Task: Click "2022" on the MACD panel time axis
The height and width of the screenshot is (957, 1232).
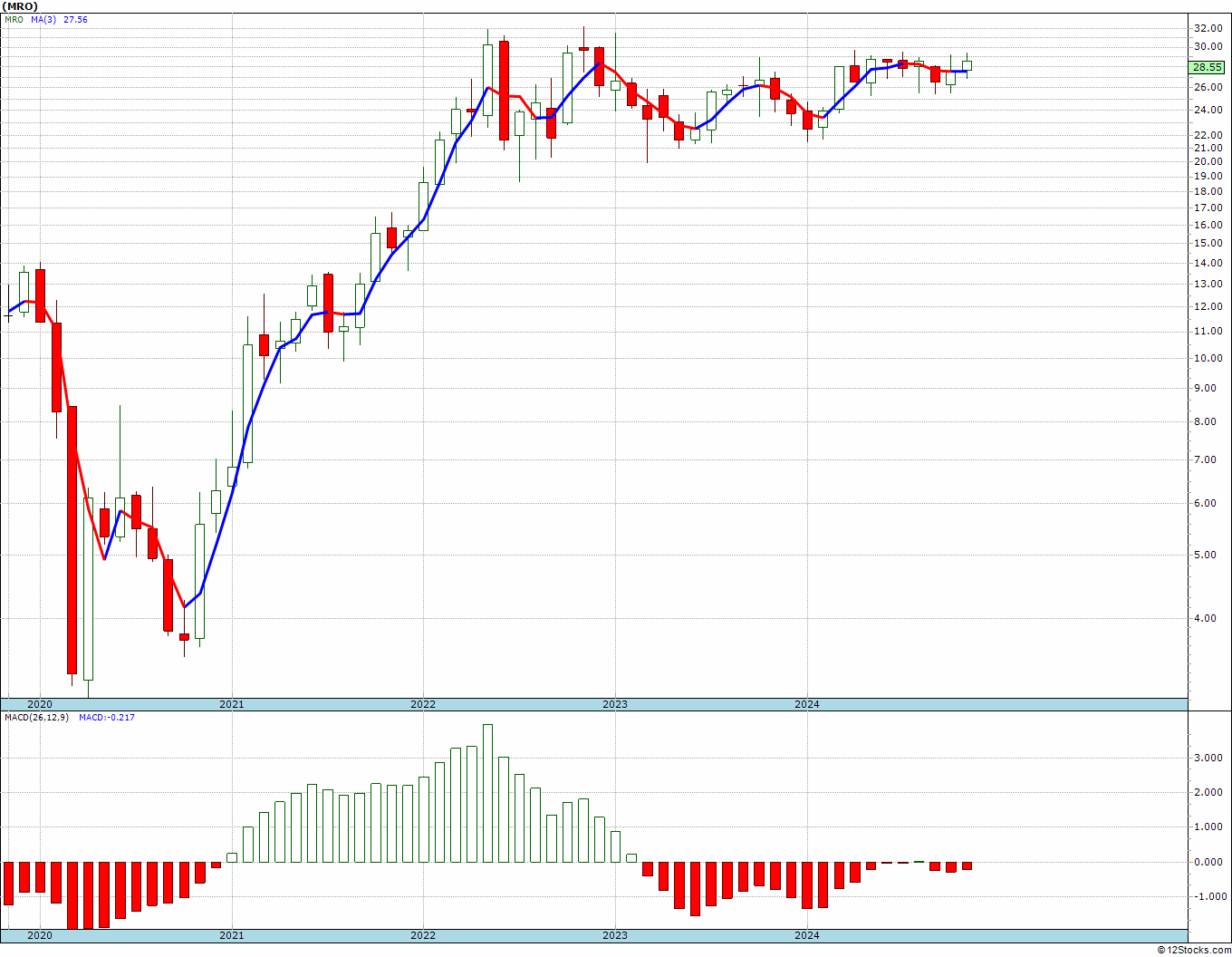Action: pos(423,935)
